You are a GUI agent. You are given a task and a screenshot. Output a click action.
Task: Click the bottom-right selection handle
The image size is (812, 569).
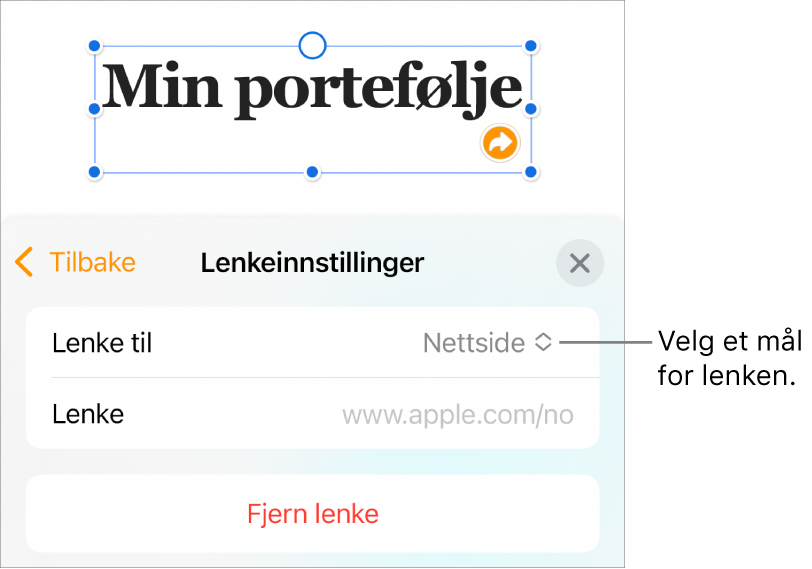(x=531, y=173)
